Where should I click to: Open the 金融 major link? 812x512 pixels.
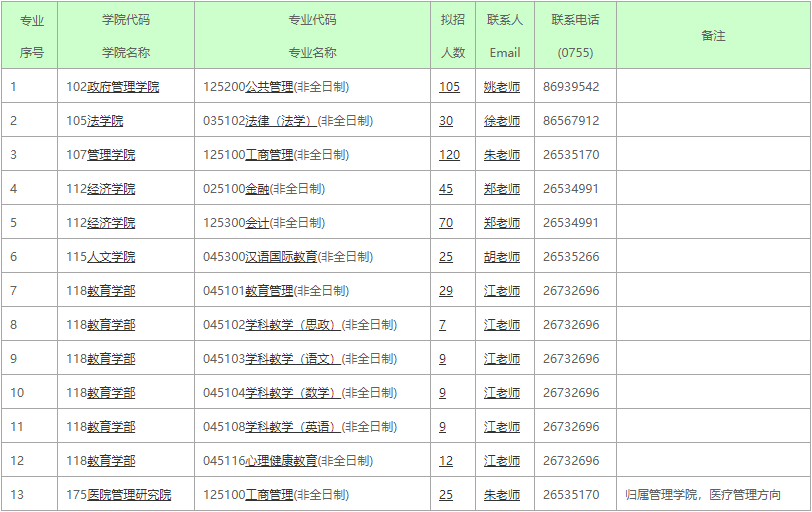point(257,189)
